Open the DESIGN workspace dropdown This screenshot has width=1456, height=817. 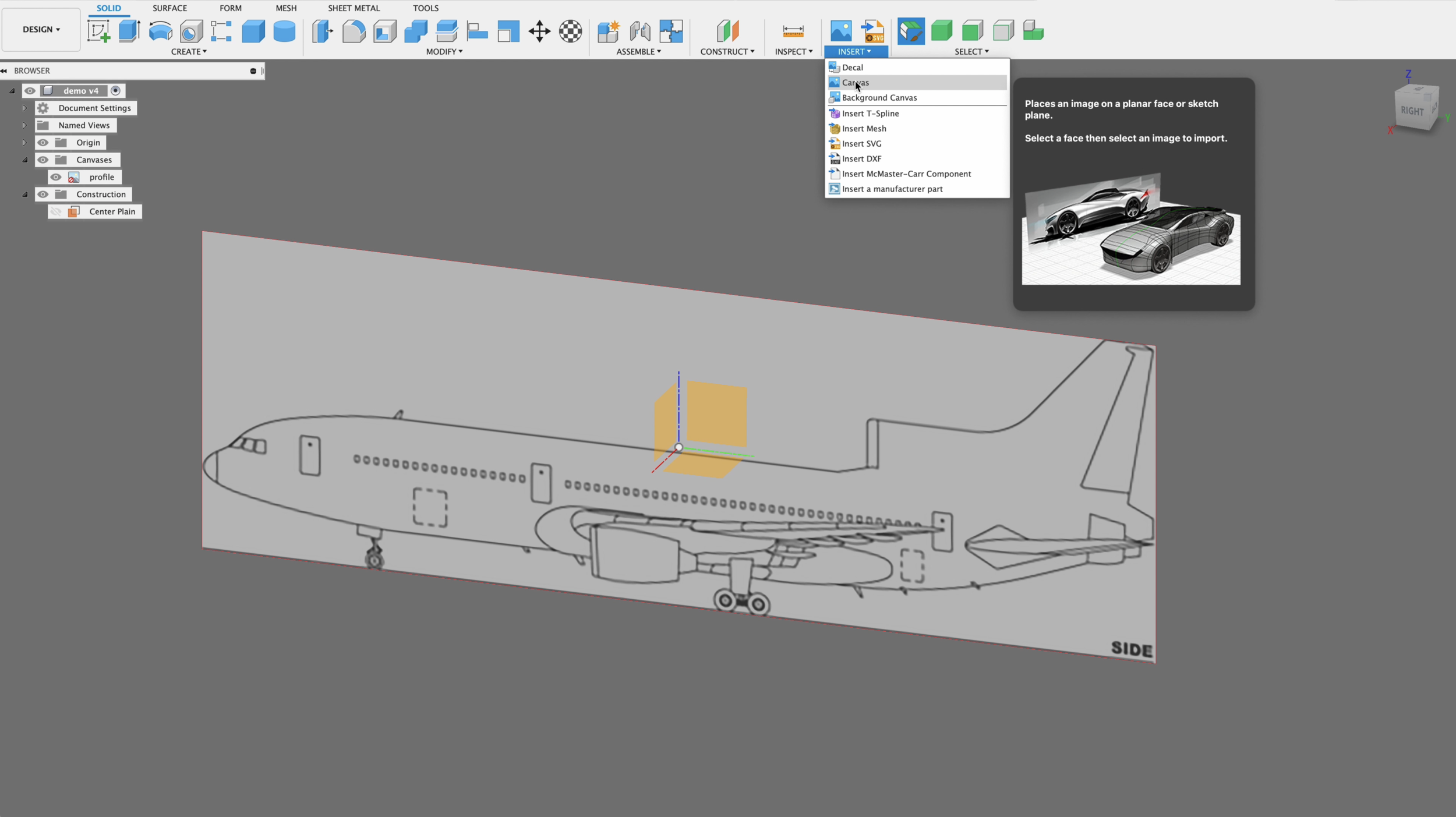point(40,29)
